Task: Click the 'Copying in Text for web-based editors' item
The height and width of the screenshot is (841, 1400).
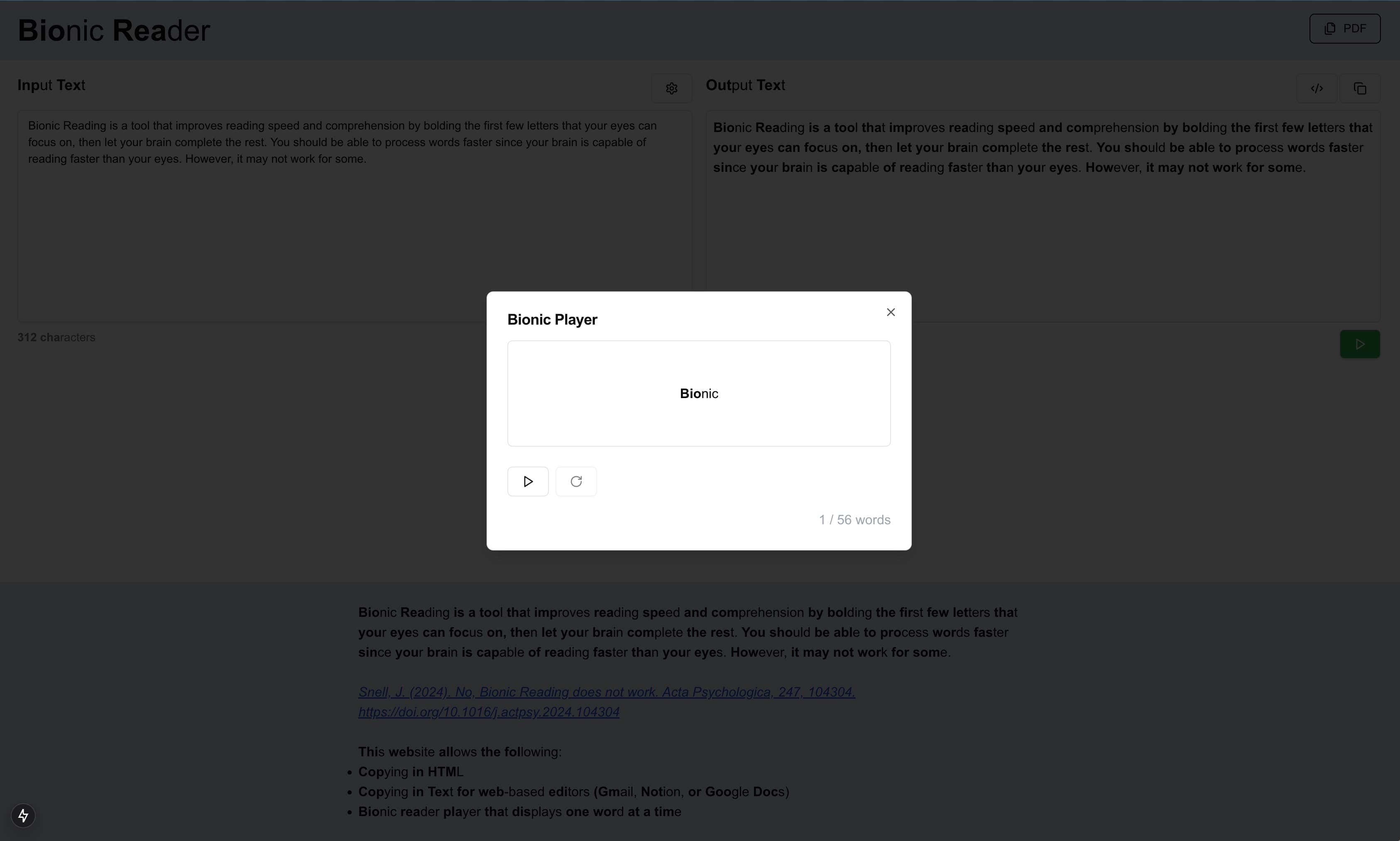Action: 574,792
